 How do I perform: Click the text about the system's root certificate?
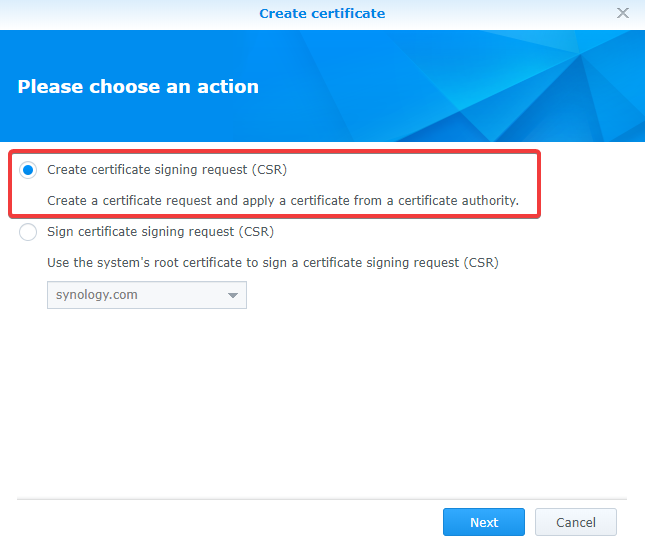[273, 263]
